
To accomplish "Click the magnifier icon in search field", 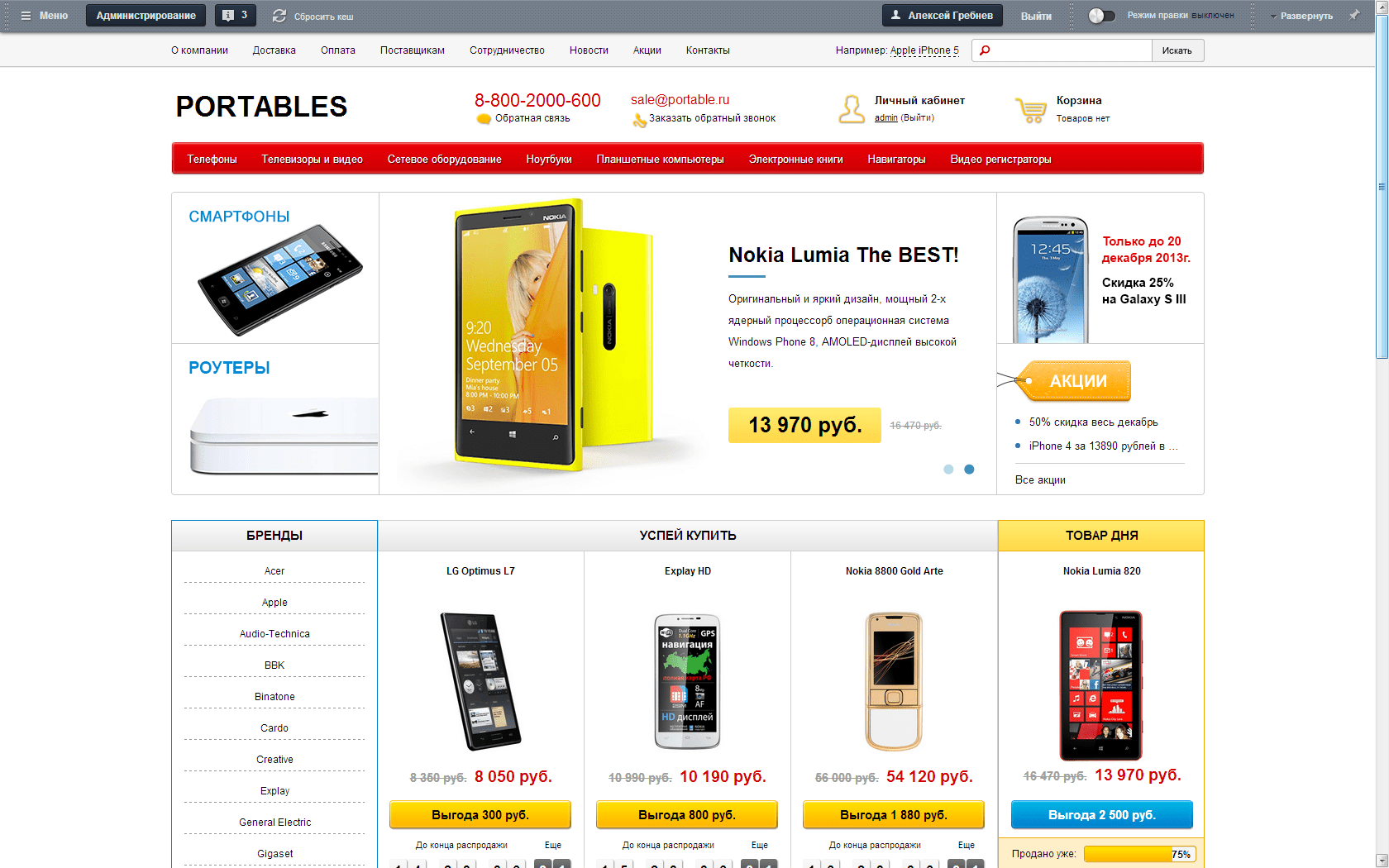I will tap(984, 50).
